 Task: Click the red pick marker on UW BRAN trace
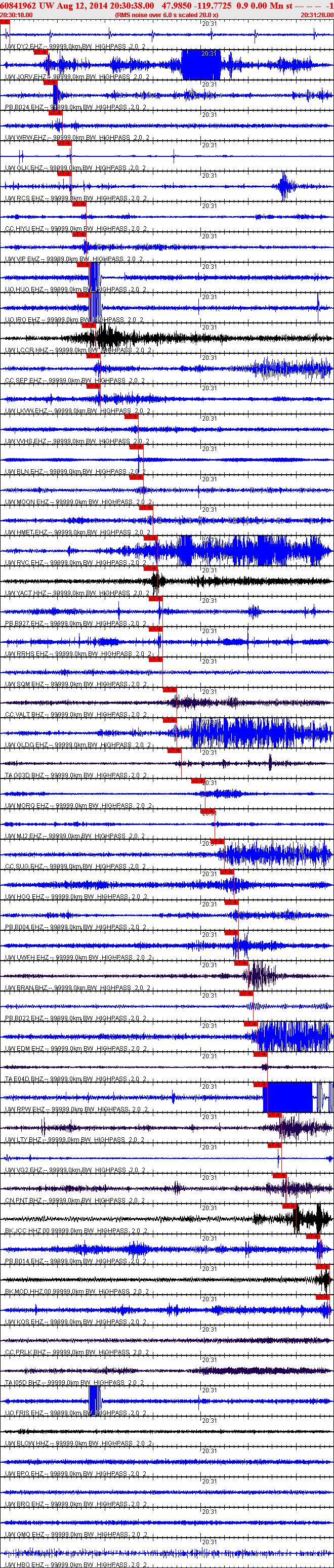pyautogui.click(x=241, y=964)
